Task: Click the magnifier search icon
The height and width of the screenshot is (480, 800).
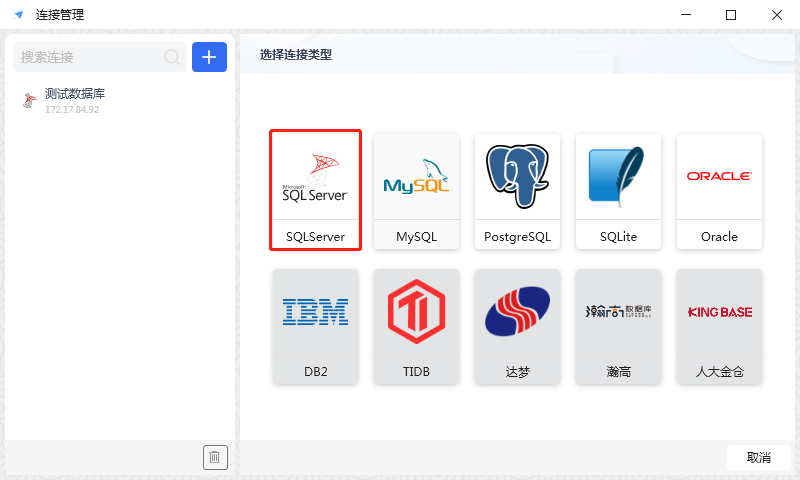Action: (172, 57)
